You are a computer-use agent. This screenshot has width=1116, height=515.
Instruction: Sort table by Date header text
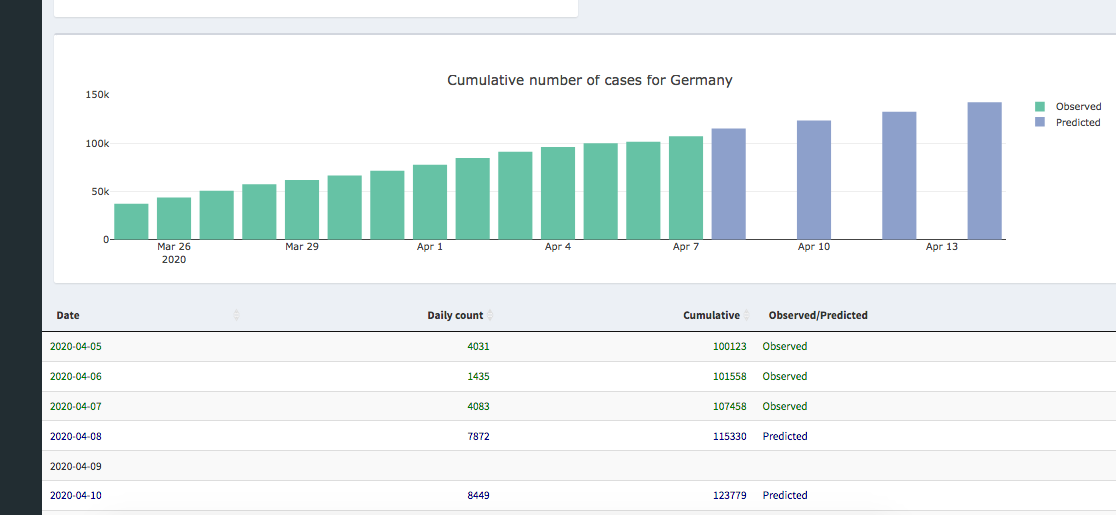68,315
